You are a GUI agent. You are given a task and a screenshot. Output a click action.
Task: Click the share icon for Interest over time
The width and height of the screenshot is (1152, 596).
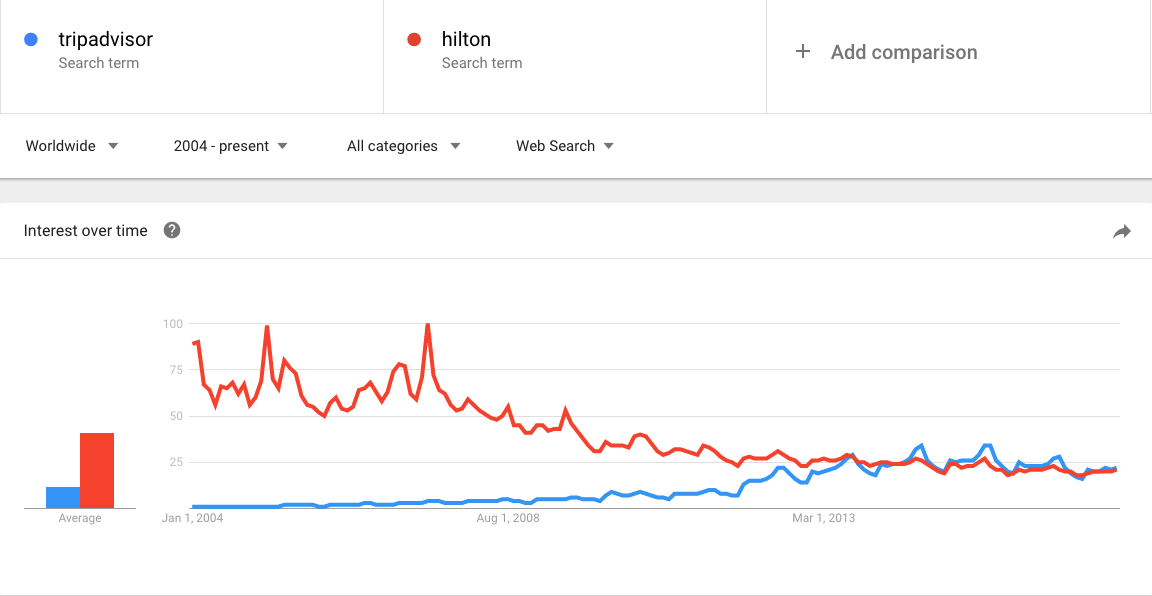click(x=1122, y=230)
